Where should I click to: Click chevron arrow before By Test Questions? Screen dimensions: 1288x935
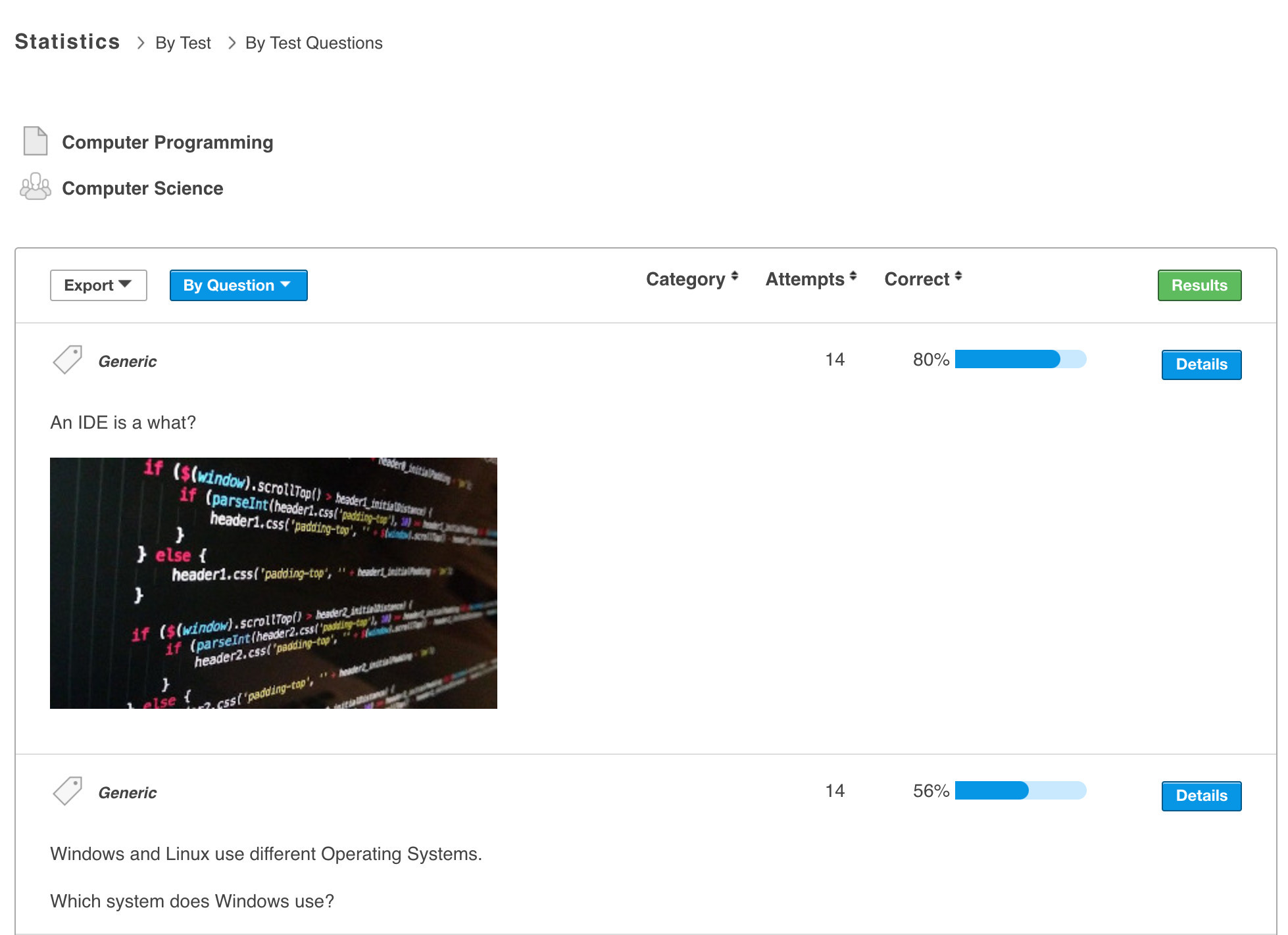[x=232, y=43]
